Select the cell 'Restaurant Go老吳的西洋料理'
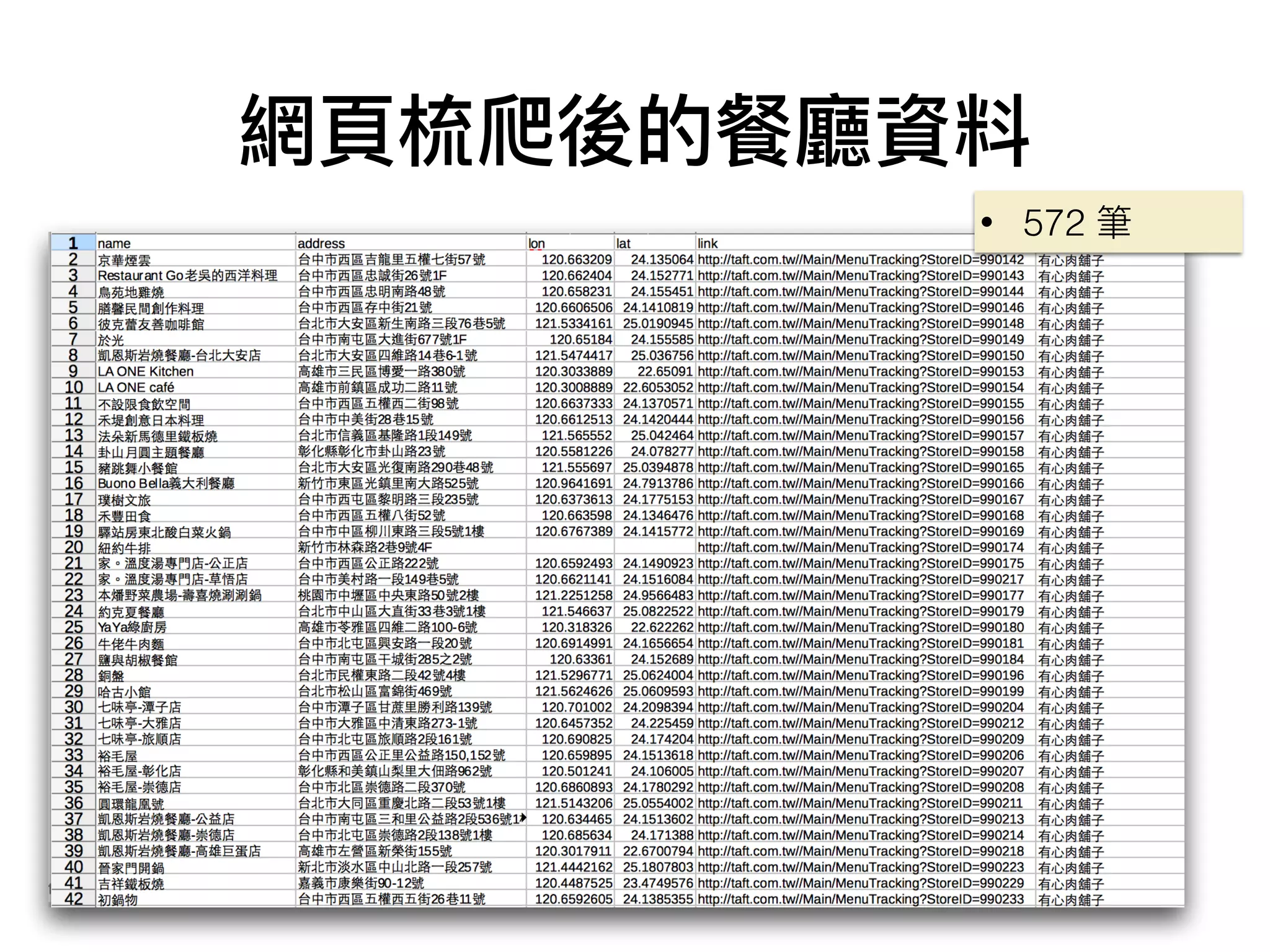Image resolution: width=1270 pixels, height=952 pixels. [x=187, y=276]
